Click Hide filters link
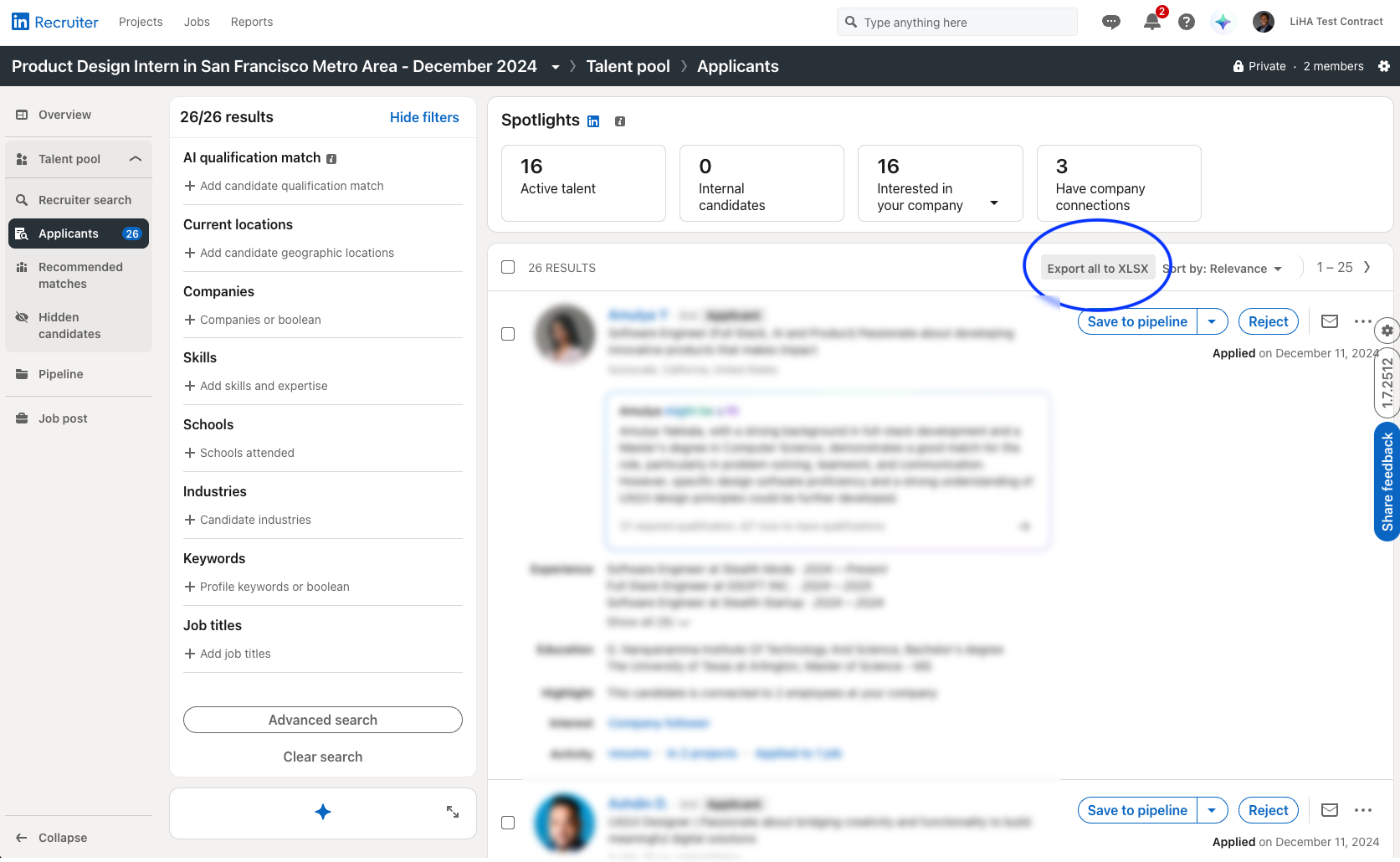The image size is (1400, 862). coord(424,117)
